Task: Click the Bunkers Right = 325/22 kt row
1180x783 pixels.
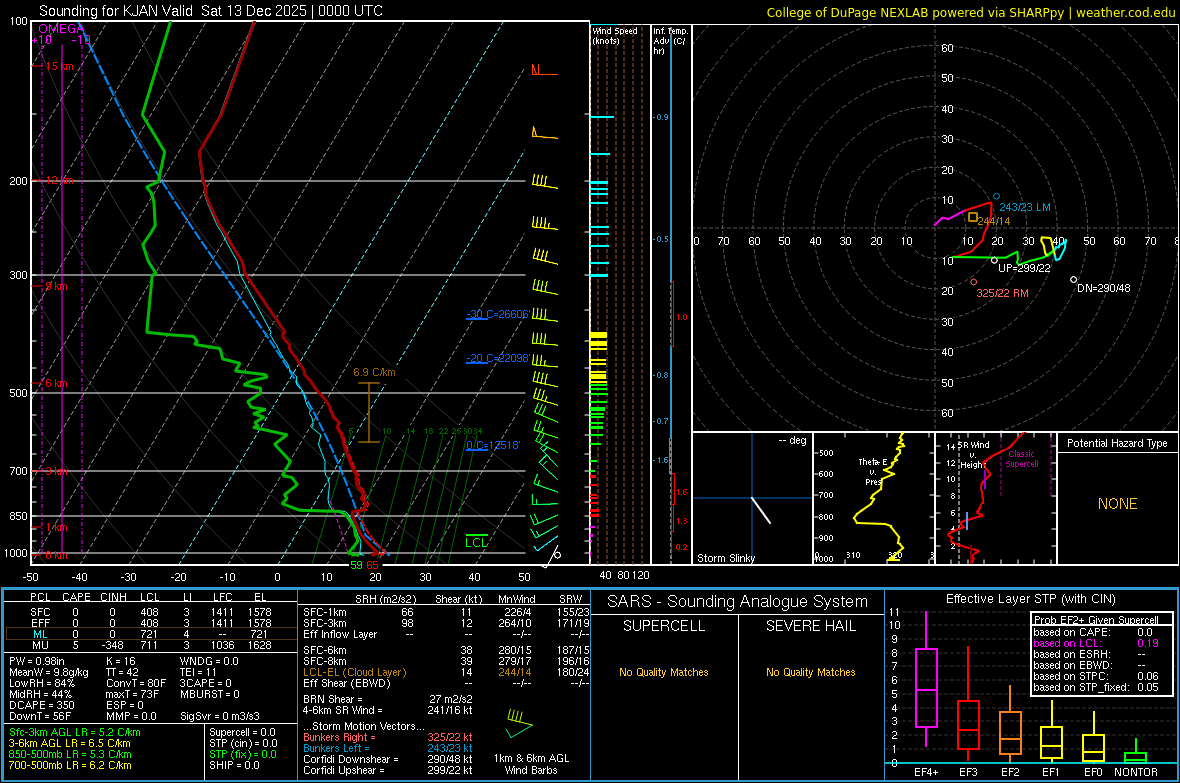Action: click(x=388, y=737)
